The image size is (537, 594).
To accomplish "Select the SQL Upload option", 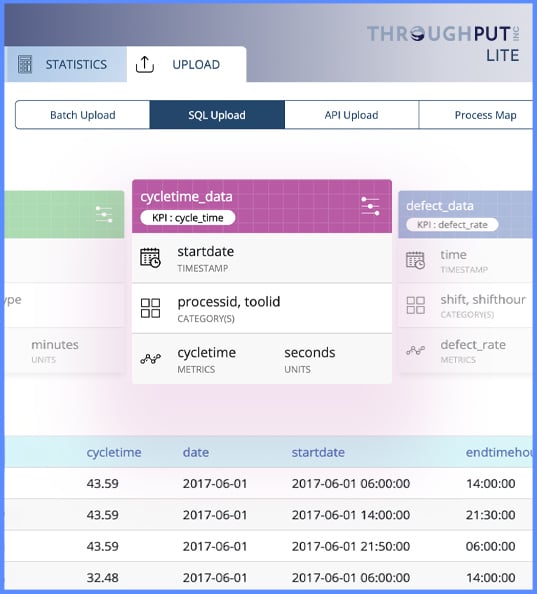I will pyautogui.click(x=217, y=115).
